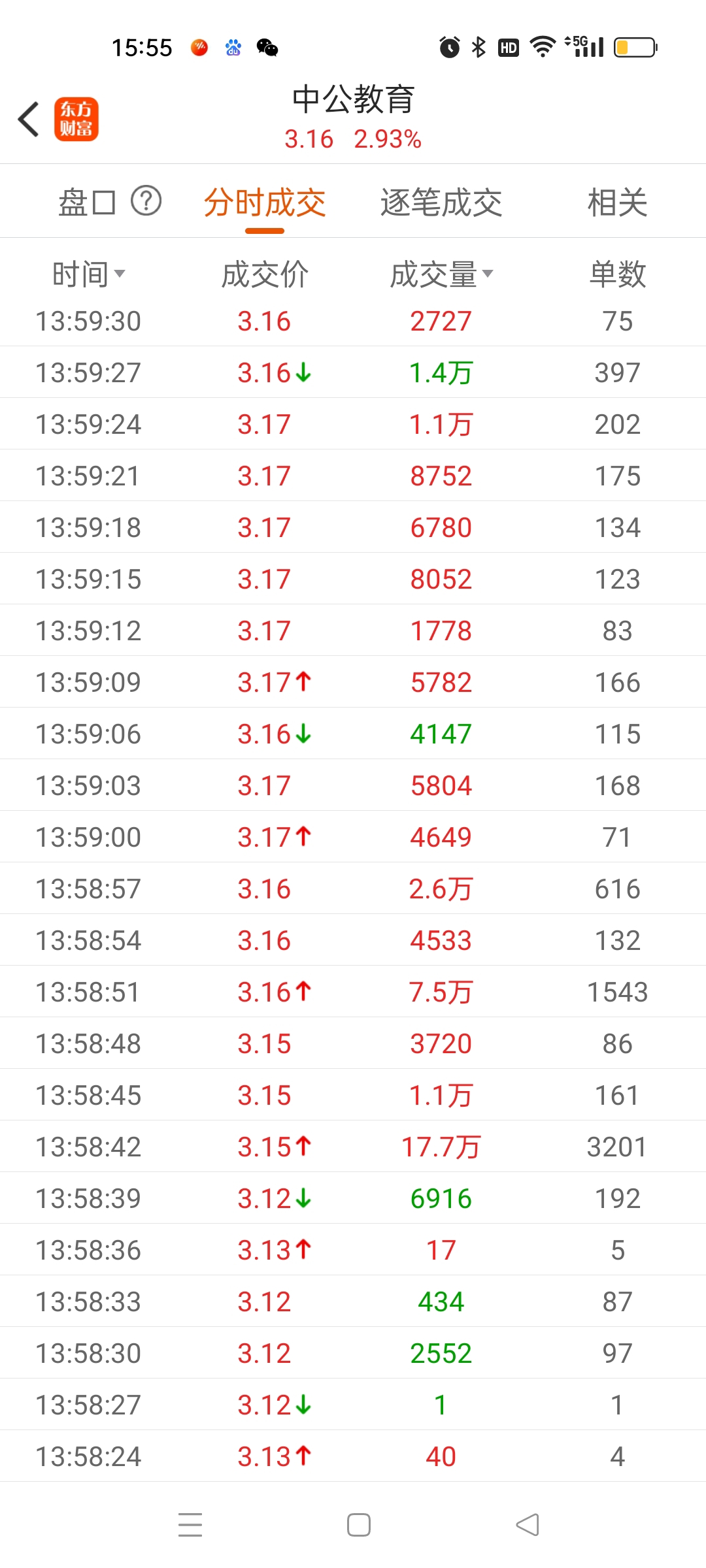Image resolution: width=706 pixels, height=1568 pixels.
Task: Select the 分时成交 tab
Action: tap(265, 202)
